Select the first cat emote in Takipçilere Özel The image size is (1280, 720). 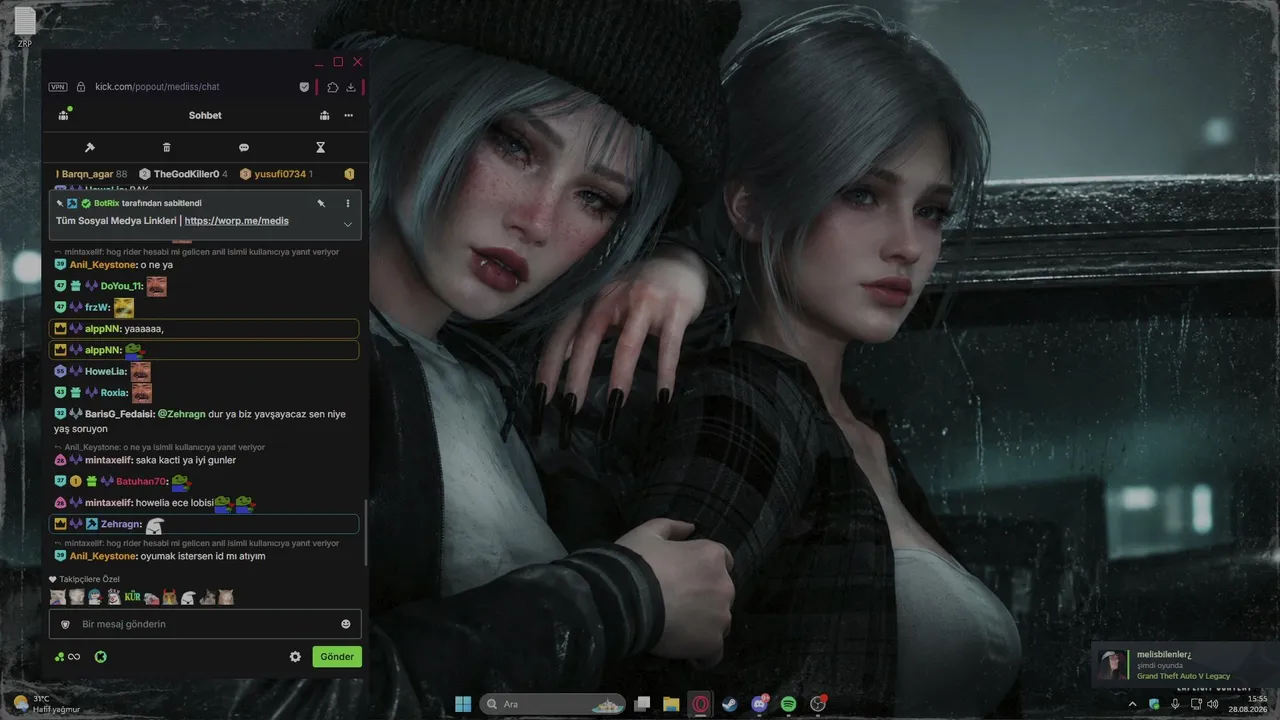pos(58,597)
